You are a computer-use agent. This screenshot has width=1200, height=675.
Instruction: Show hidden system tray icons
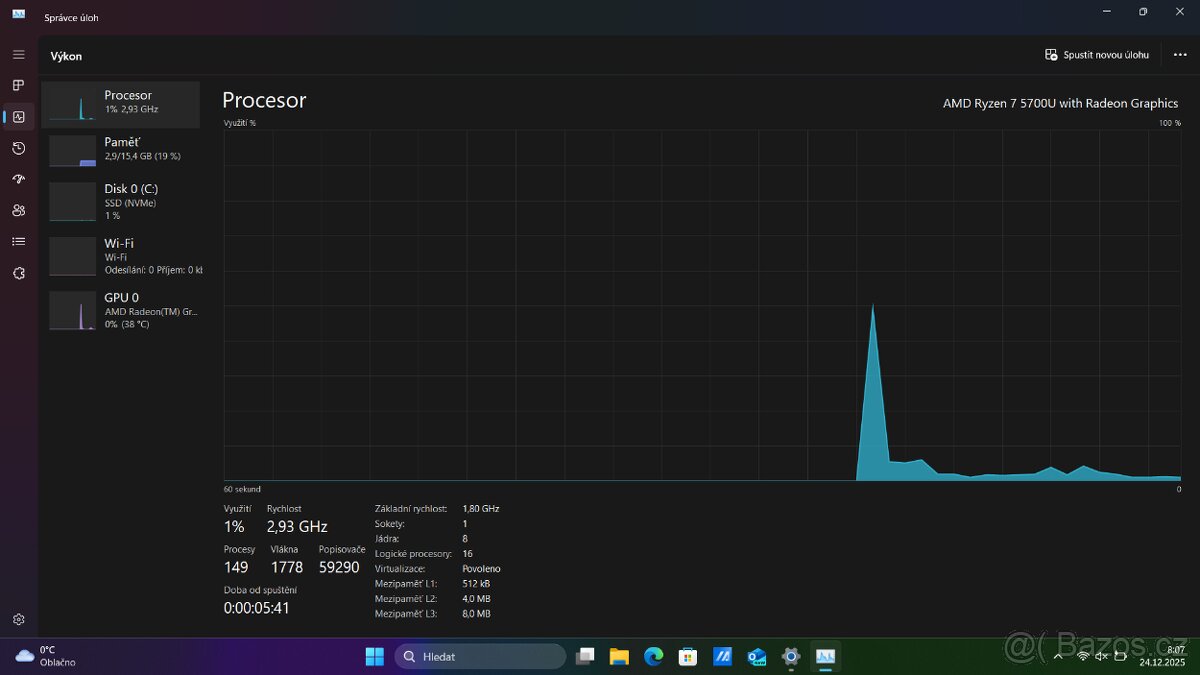click(x=1057, y=656)
